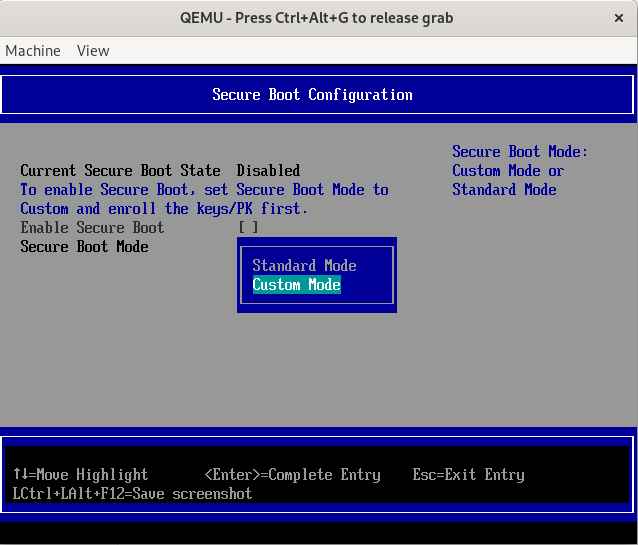Click the 'Custom Mode or' help text line
The width and height of the screenshot is (638, 545).
[x=508, y=171]
